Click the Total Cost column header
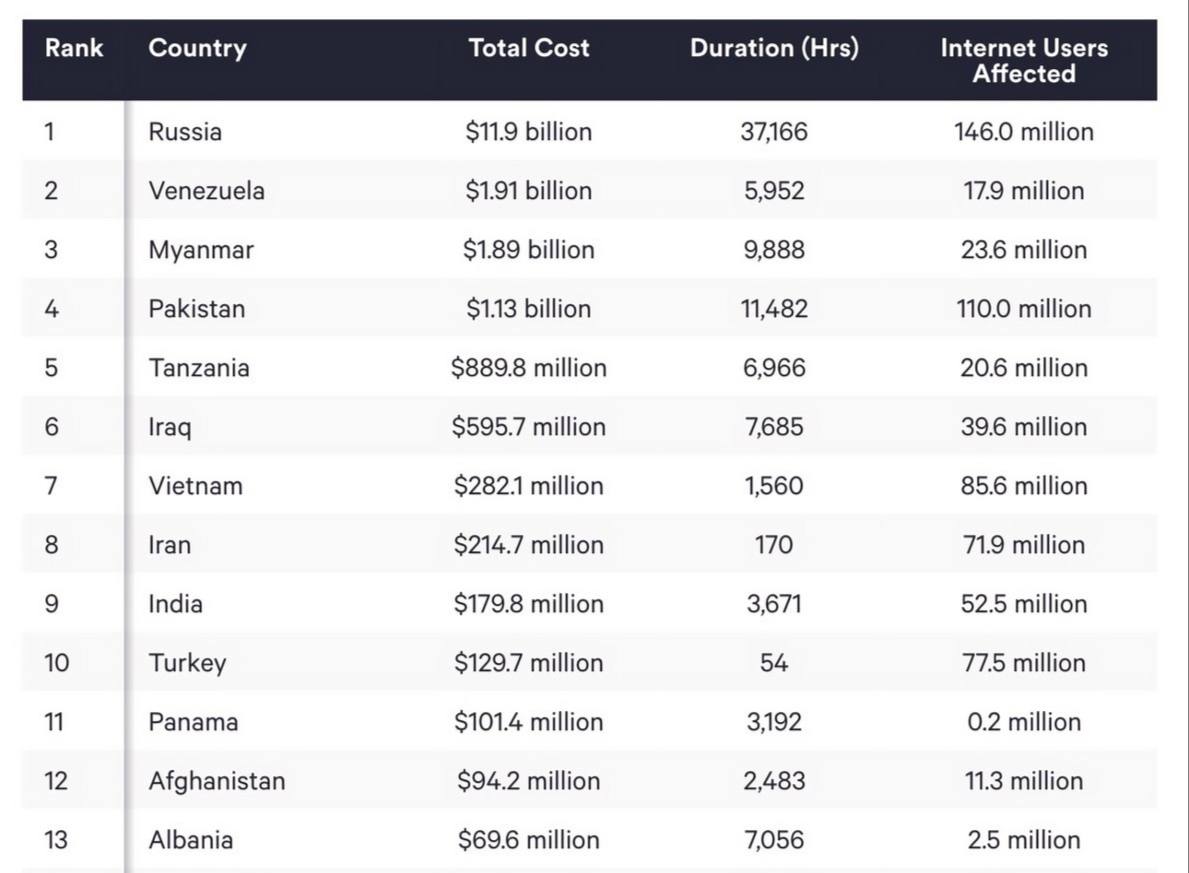This screenshot has height=873, width=1189. click(529, 48)
